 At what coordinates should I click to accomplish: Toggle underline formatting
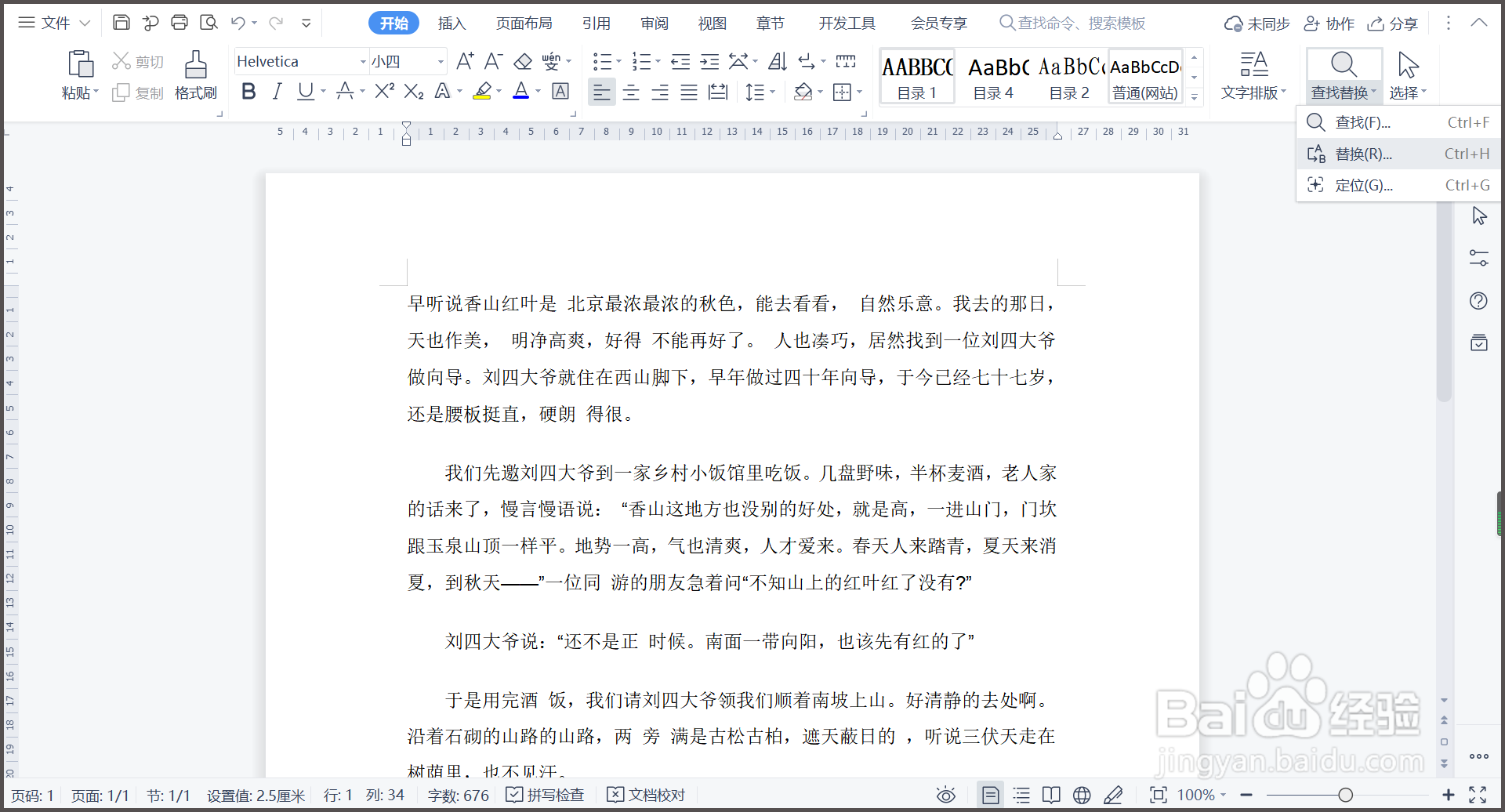pos(304,92)
